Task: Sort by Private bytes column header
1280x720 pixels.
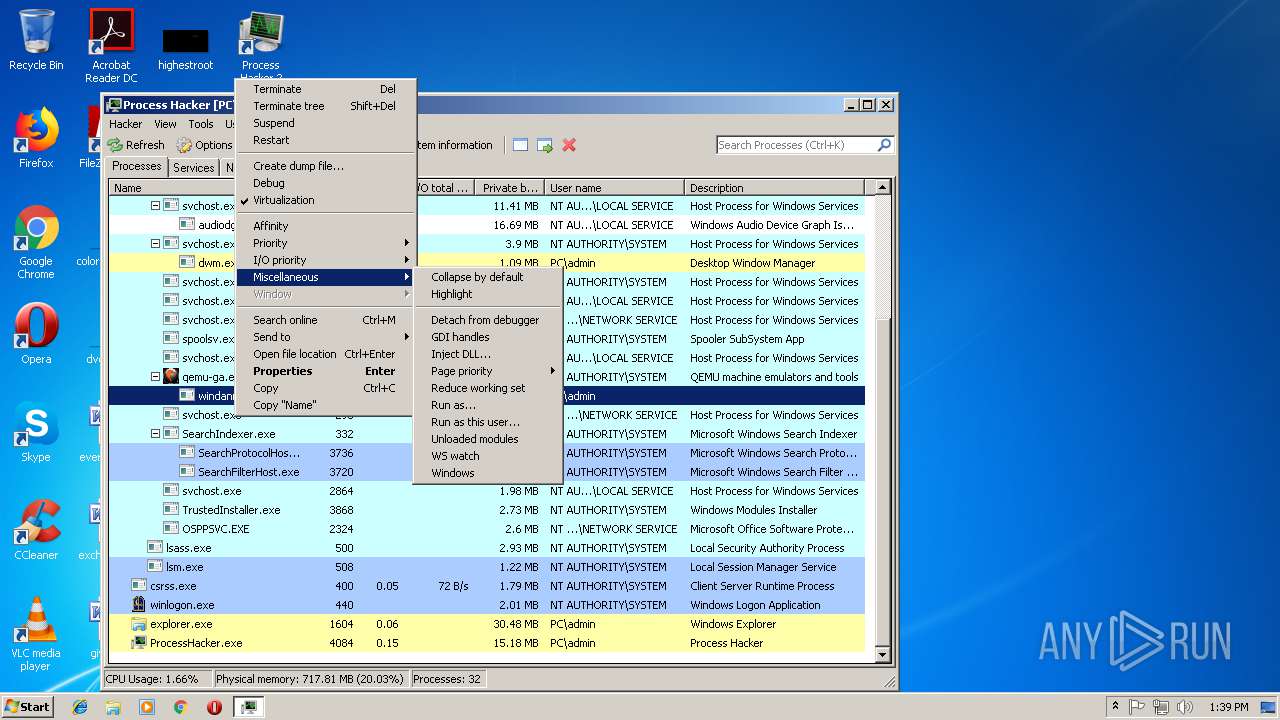Action: tap(510, 188)
